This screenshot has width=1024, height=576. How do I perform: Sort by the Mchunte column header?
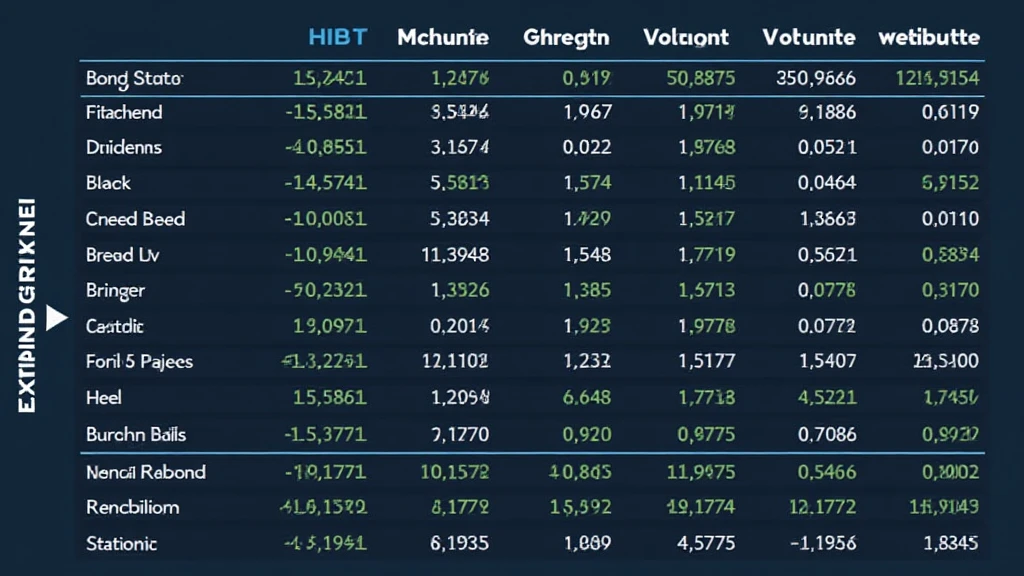click(x=443, y=38)
